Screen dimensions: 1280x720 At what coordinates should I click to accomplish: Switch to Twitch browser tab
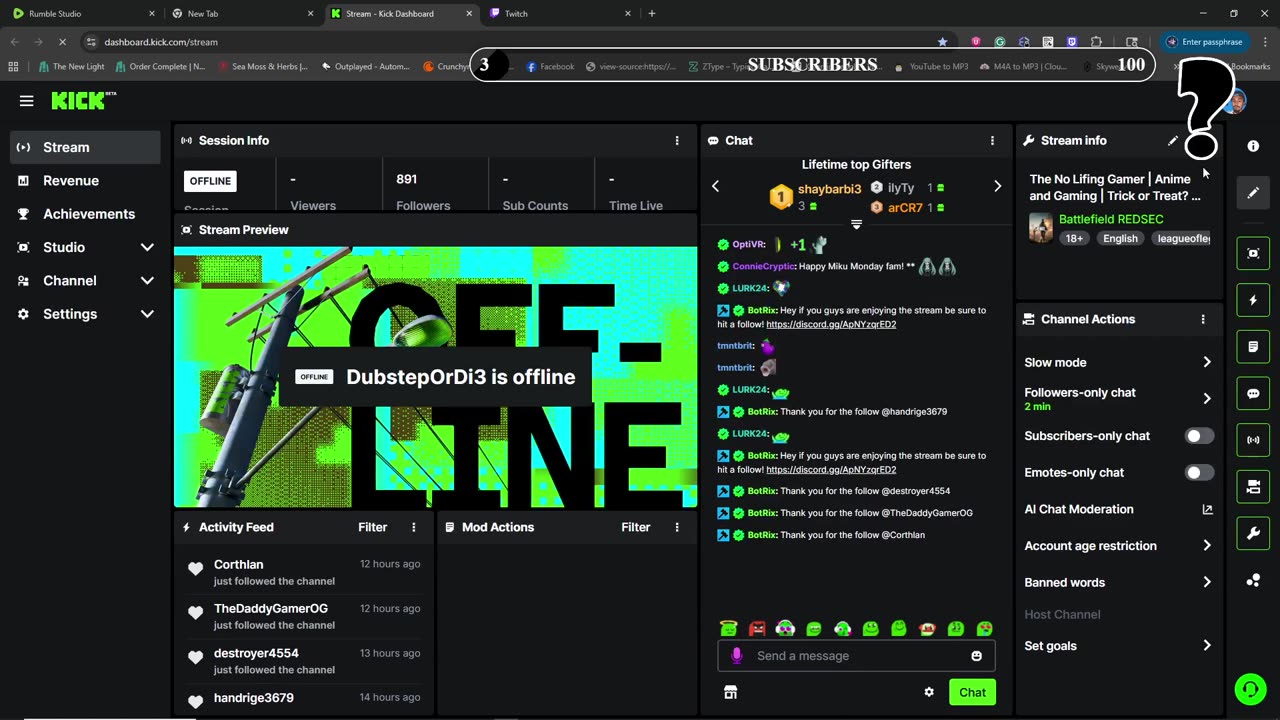click(x=560, y=13)
